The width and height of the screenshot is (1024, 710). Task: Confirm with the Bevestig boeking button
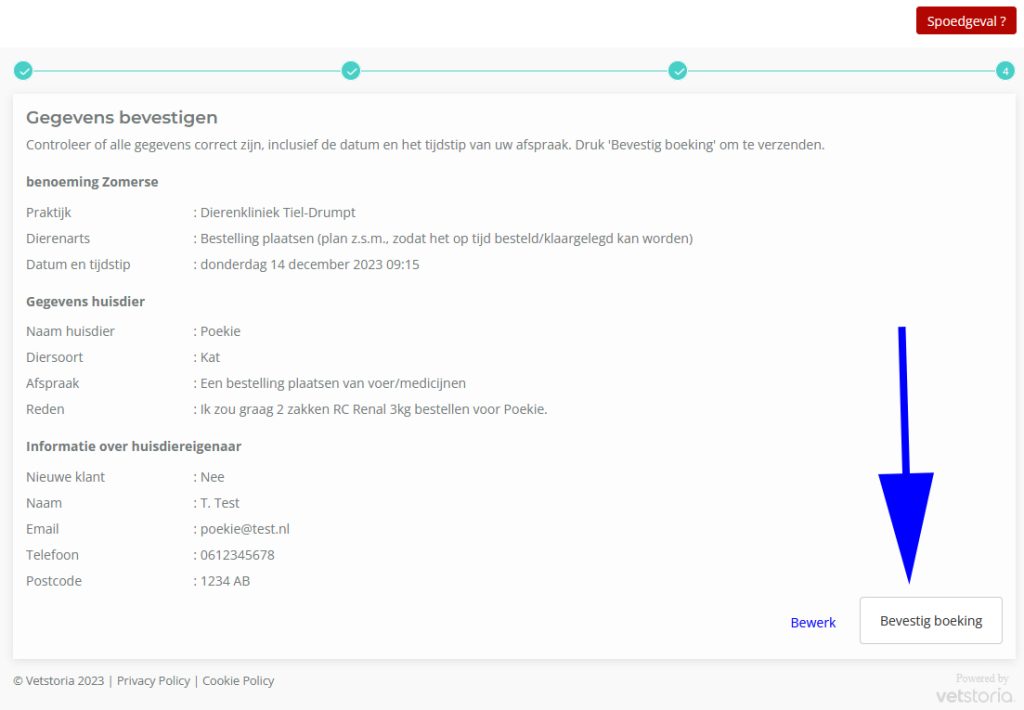pos(931,621)
